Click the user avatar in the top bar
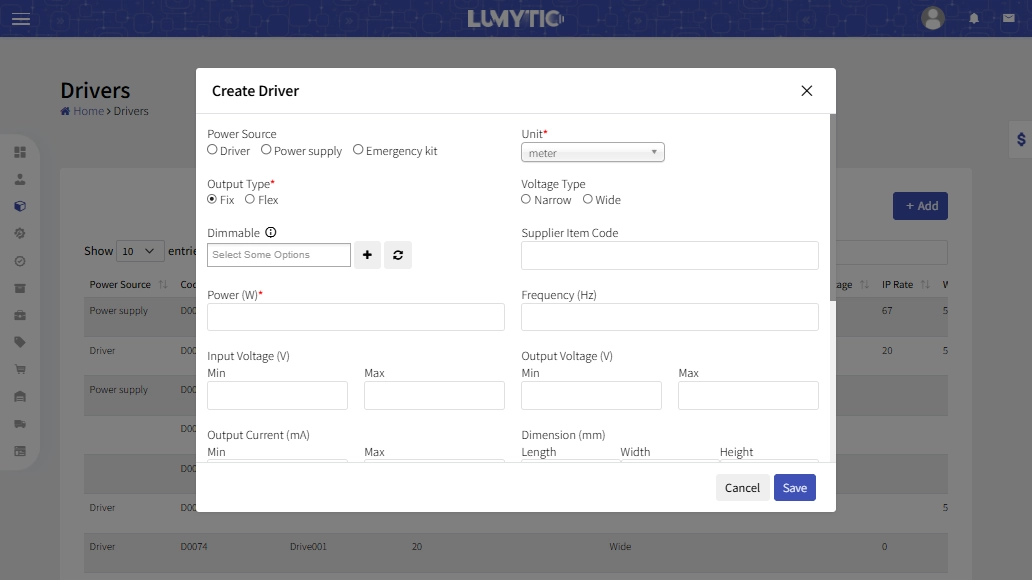The height and width of the screenshot is (580, 1032). (x=932, y=18)
